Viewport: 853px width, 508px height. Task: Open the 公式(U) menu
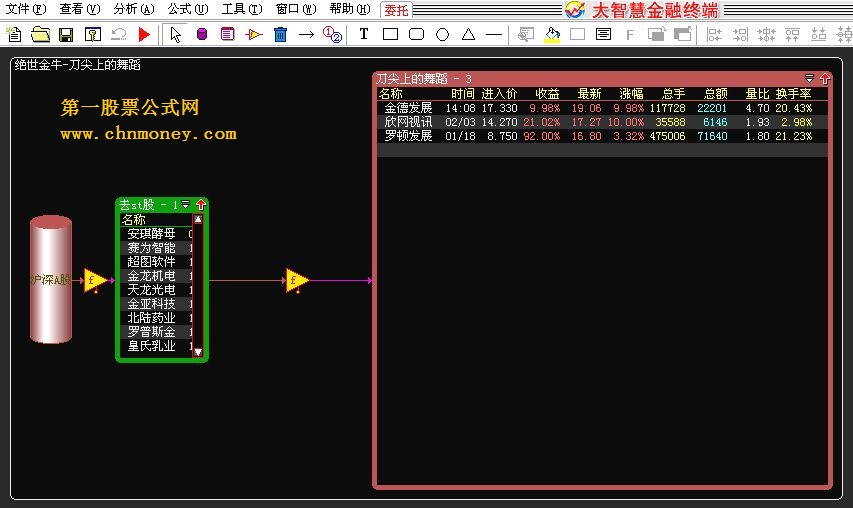tap(188, 9)
